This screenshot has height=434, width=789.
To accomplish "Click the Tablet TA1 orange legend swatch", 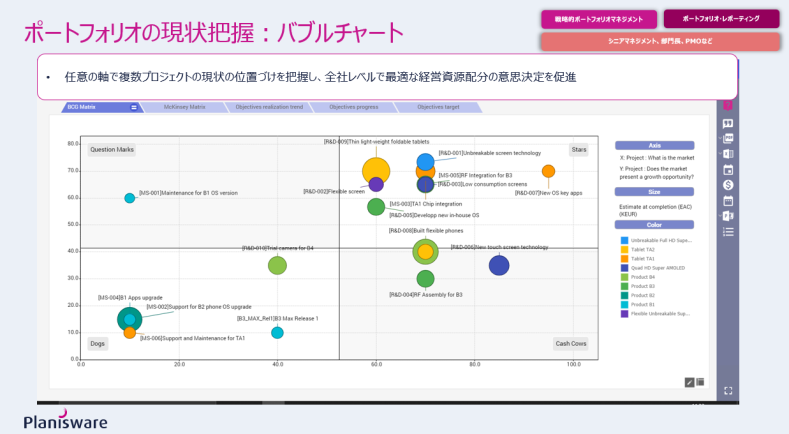I will tap(624, 259).
